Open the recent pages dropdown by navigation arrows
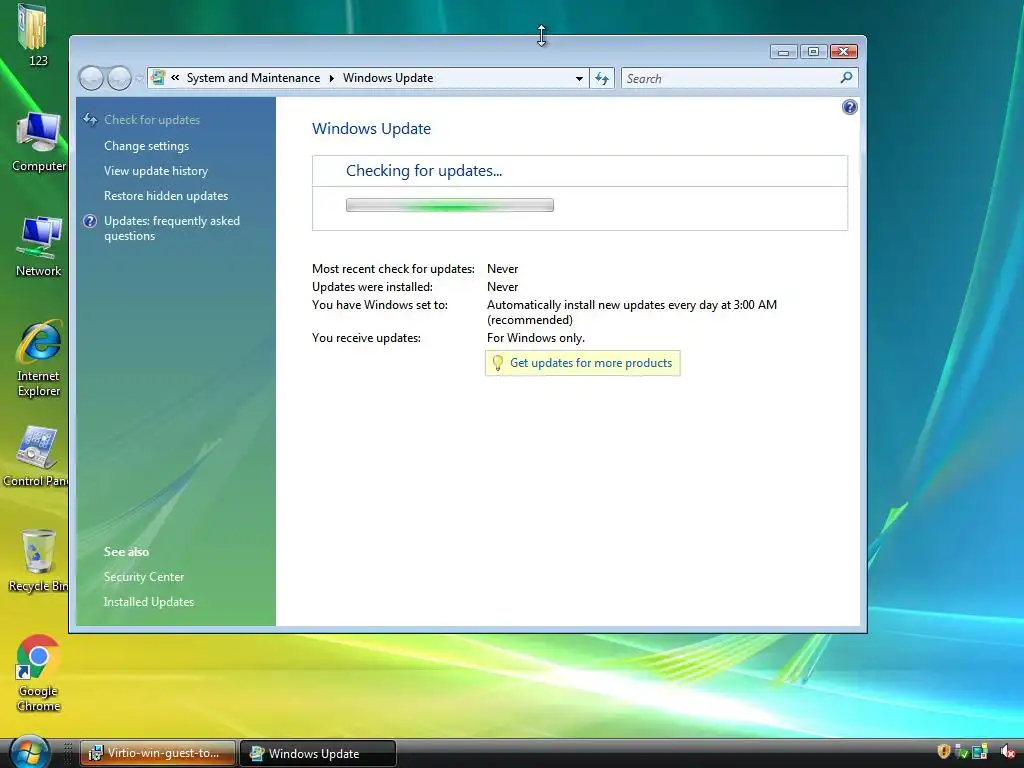Image resolution: width=1024 pixels, height=768 pixels. [x=139, y=78]
